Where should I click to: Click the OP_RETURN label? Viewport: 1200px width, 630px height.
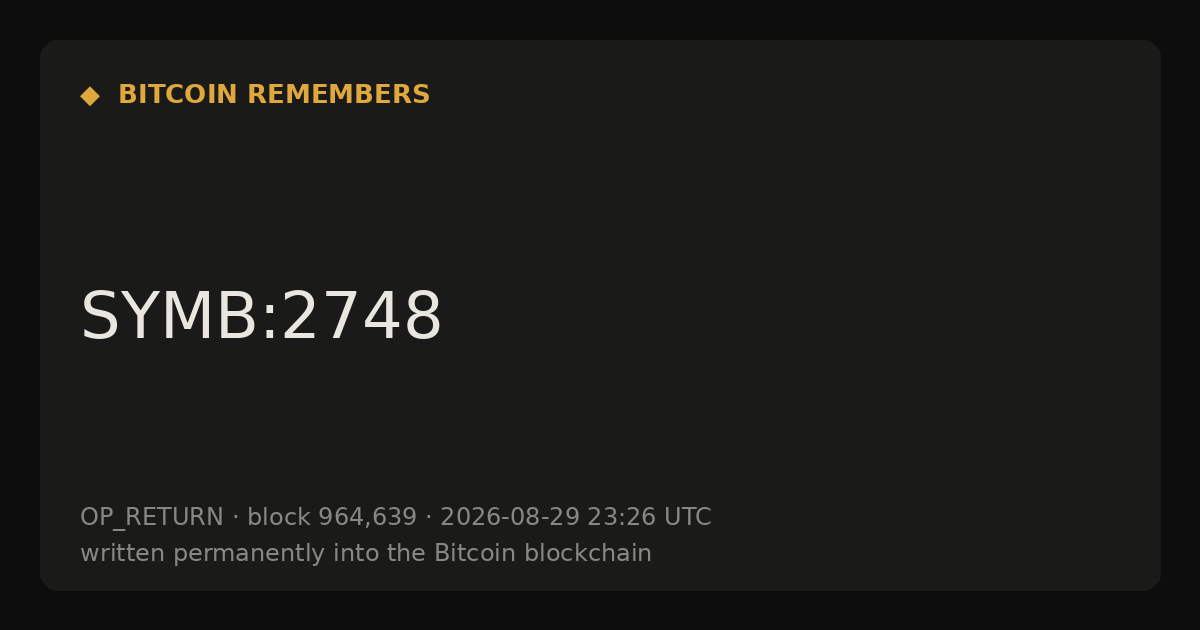click(x=152, y=518)
